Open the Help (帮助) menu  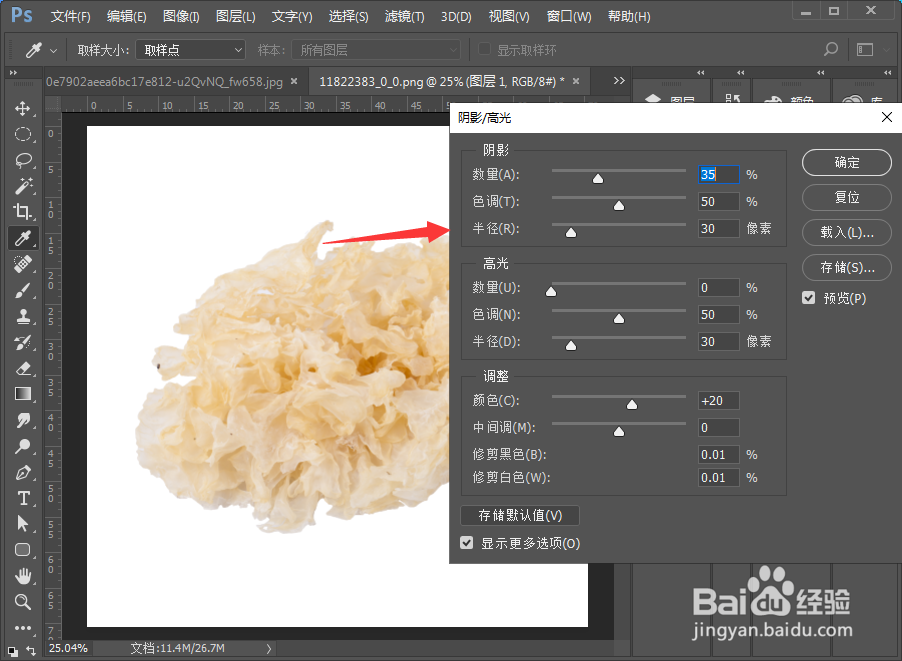click(x=629, y=17)
